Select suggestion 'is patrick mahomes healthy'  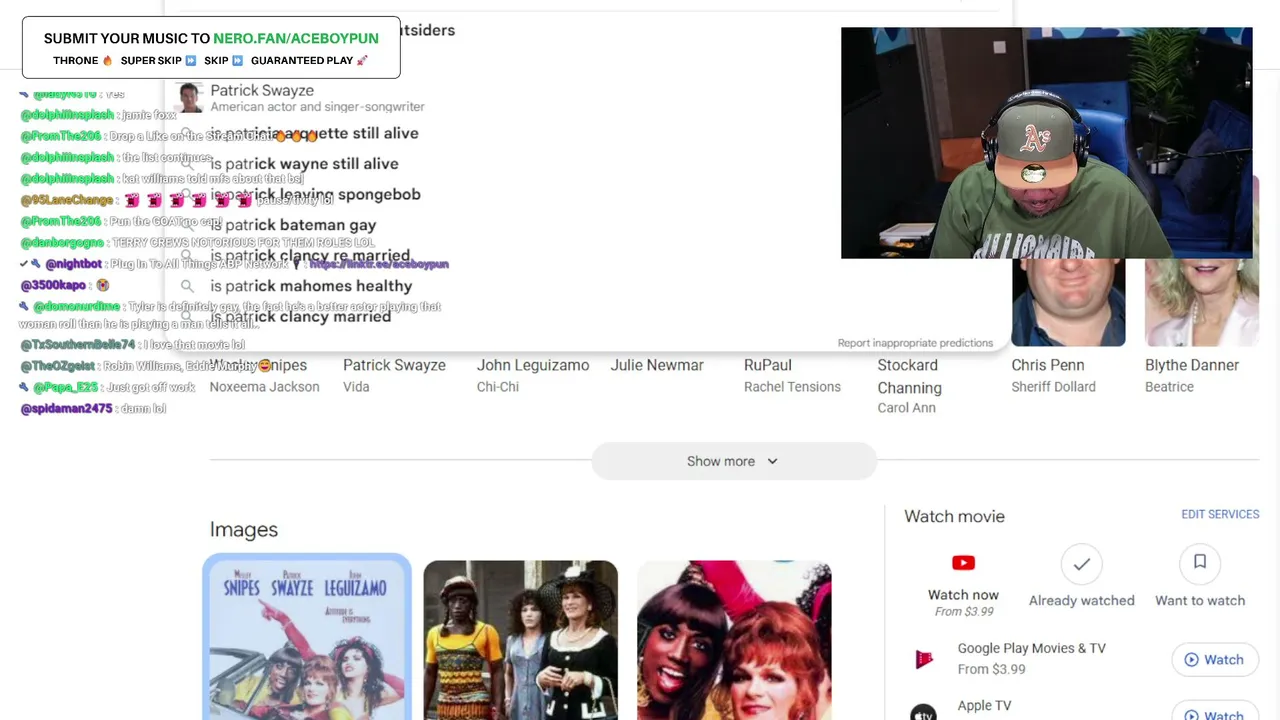tap(311, 286)
